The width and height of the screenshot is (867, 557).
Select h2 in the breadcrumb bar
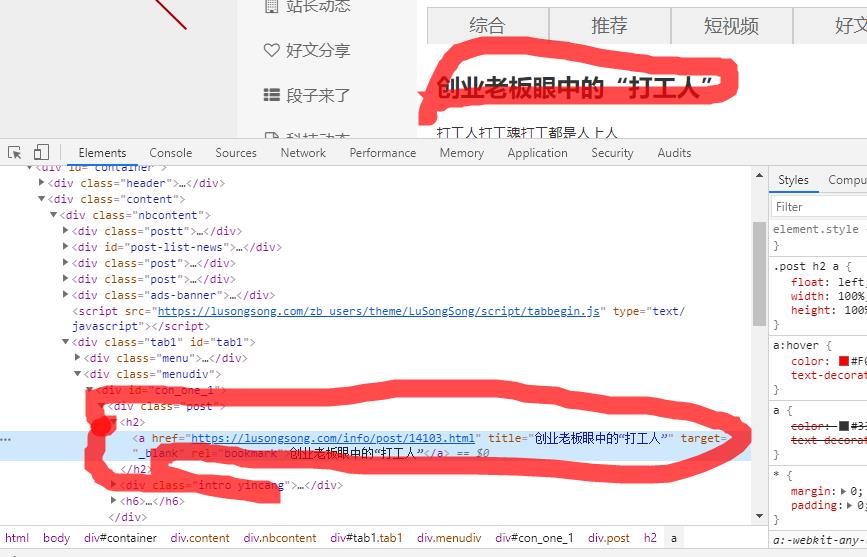tap(650, 538)
